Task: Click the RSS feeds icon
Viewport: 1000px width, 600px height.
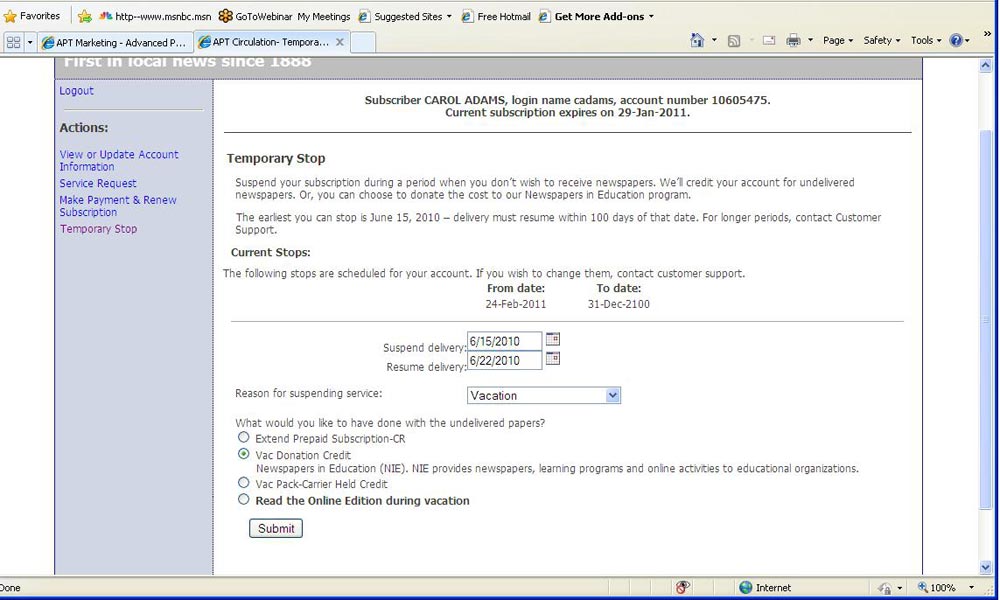Action: tap(734, 41)
